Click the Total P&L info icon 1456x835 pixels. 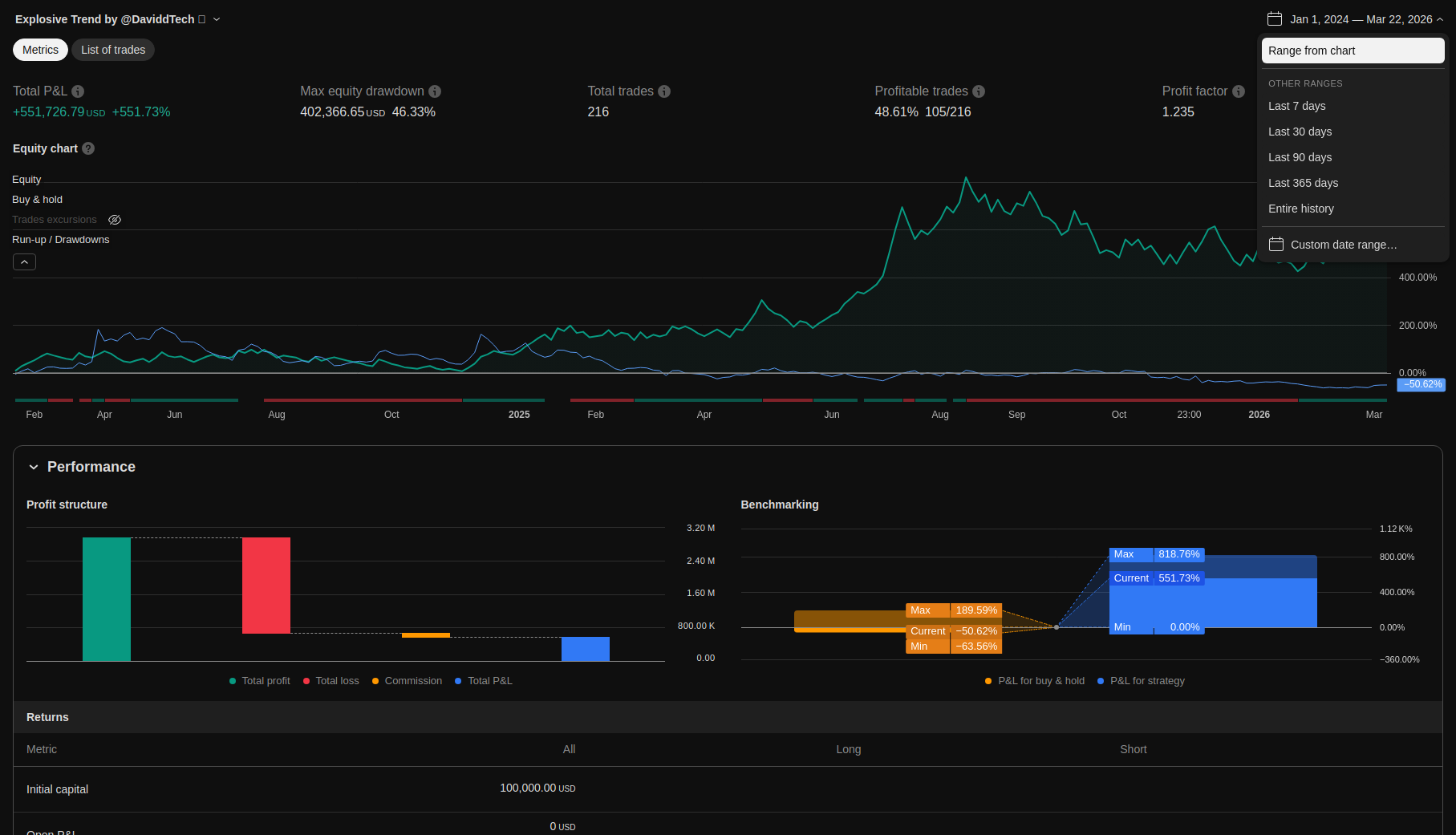[78, 91]
